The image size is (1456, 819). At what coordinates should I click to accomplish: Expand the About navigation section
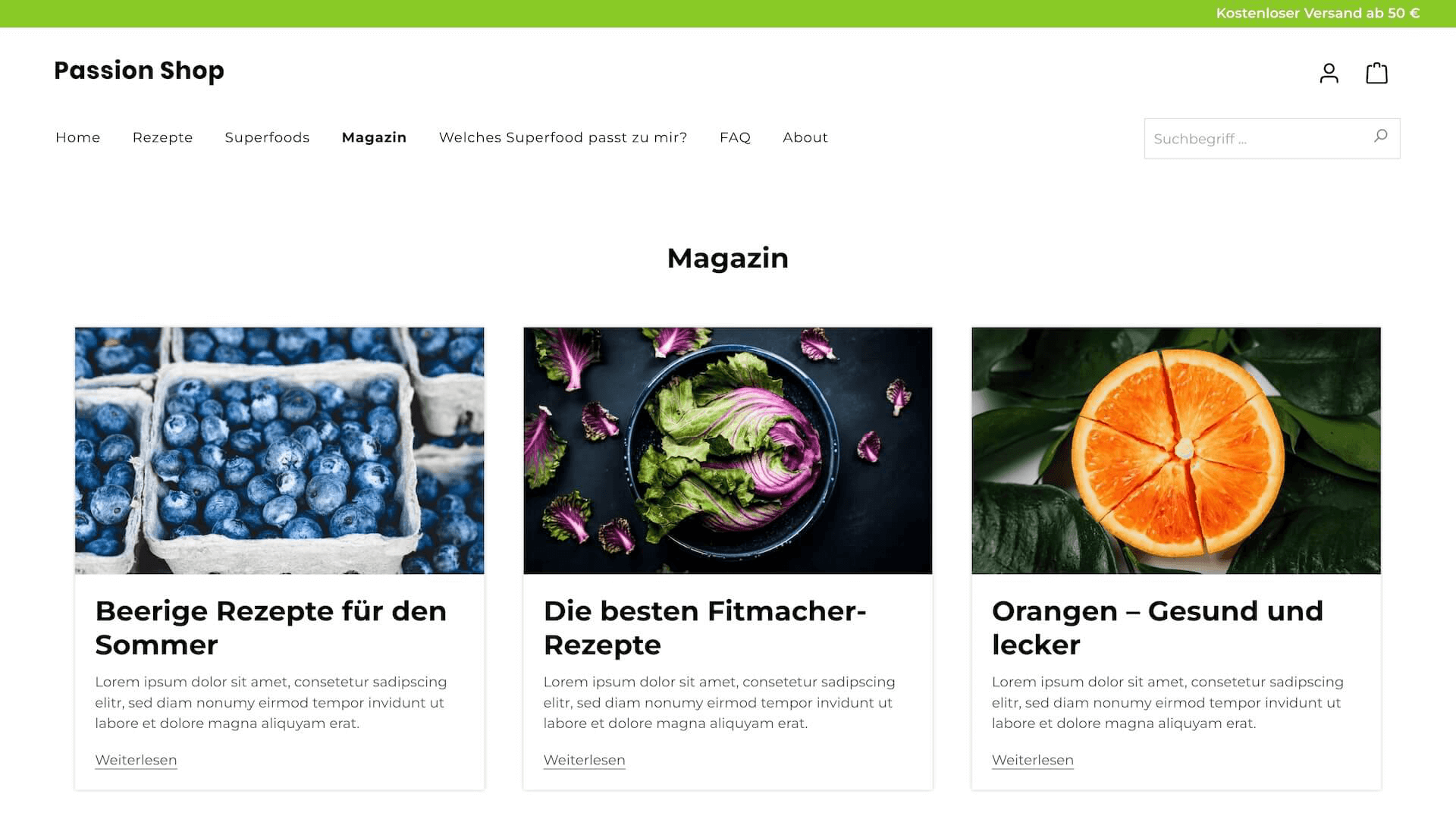[x=805, y=137]
